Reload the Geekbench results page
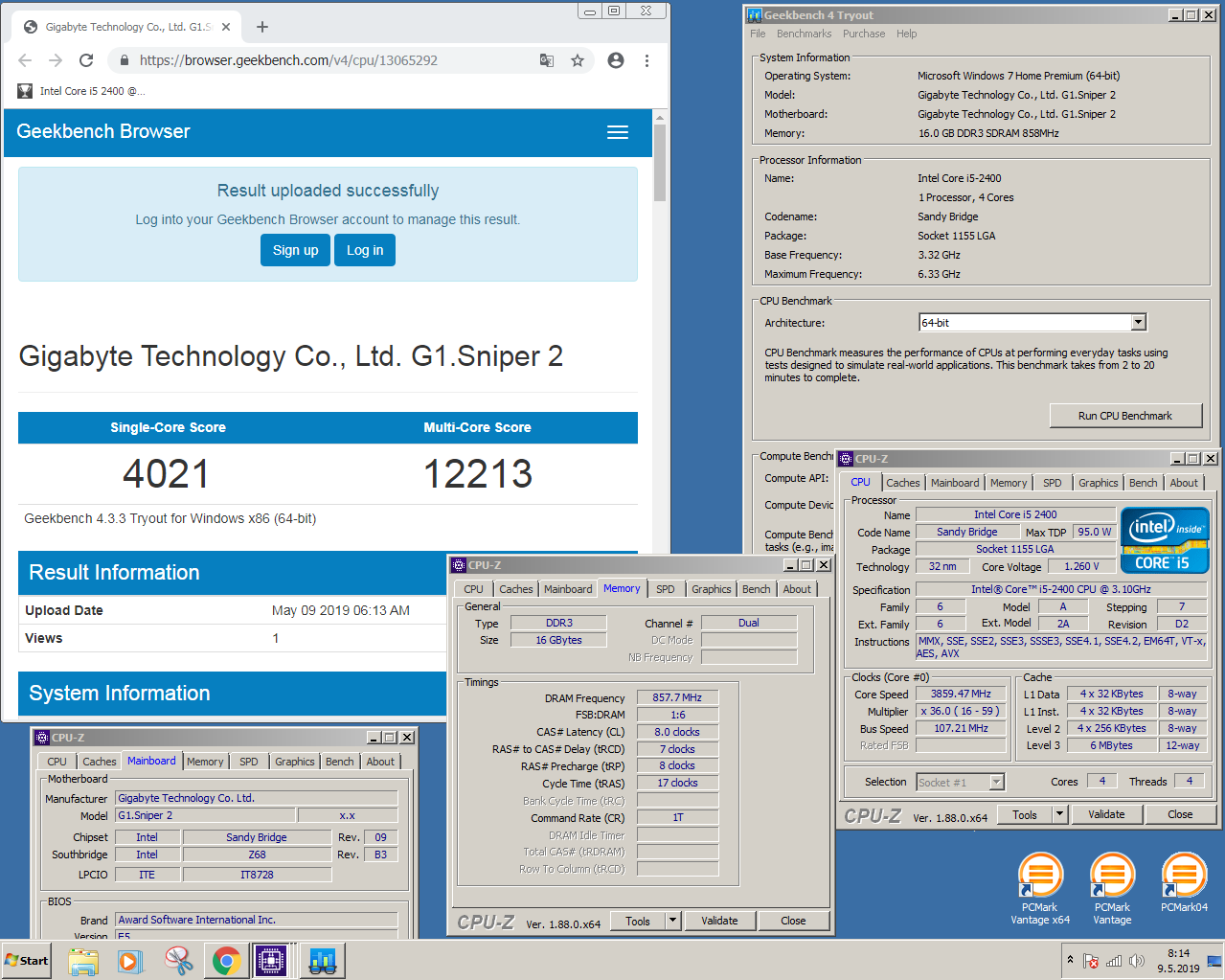This screenshot has height=980, width=1225. [x=86, y=60]
